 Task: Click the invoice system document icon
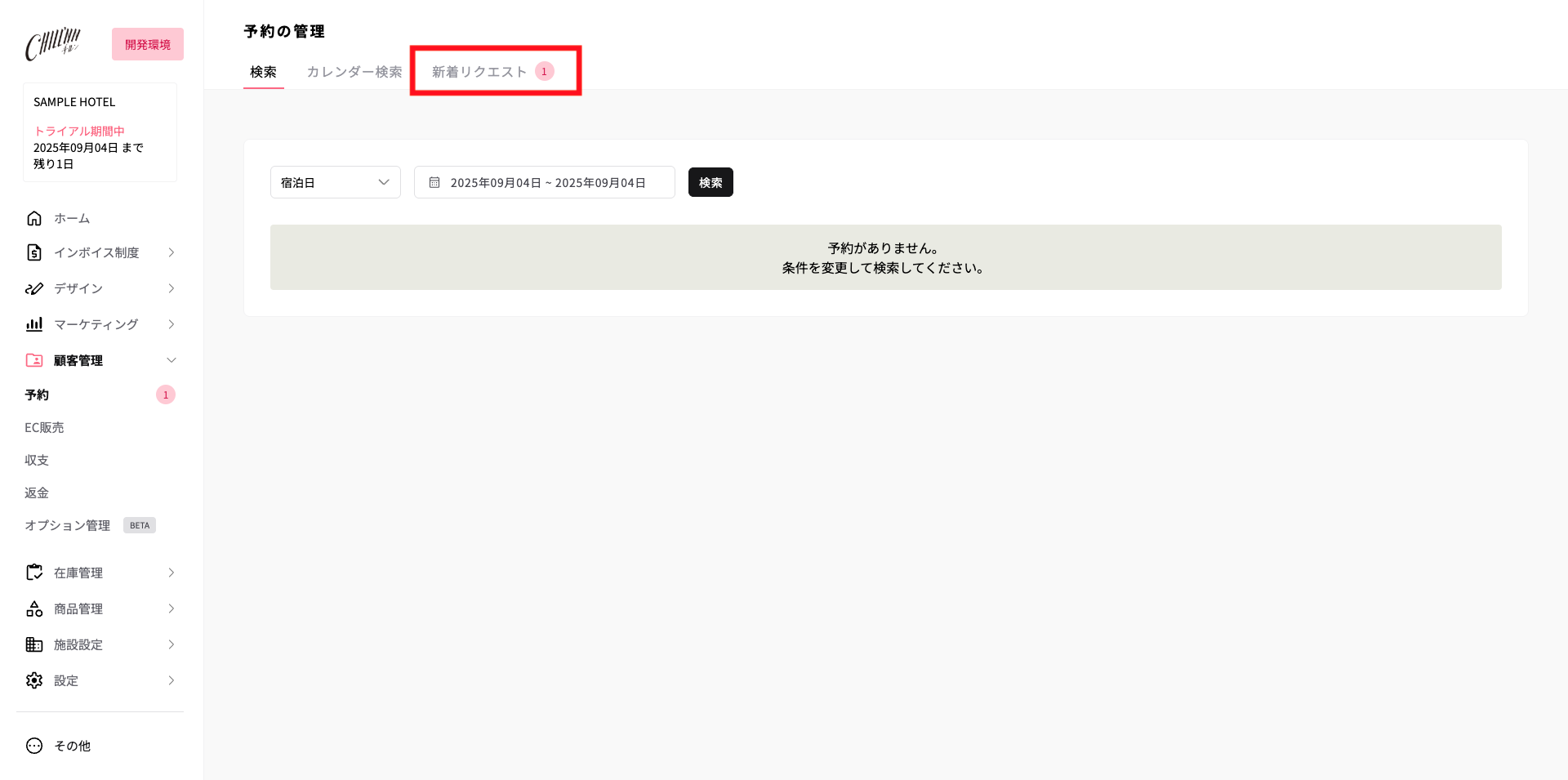click(x=34, y=252)
